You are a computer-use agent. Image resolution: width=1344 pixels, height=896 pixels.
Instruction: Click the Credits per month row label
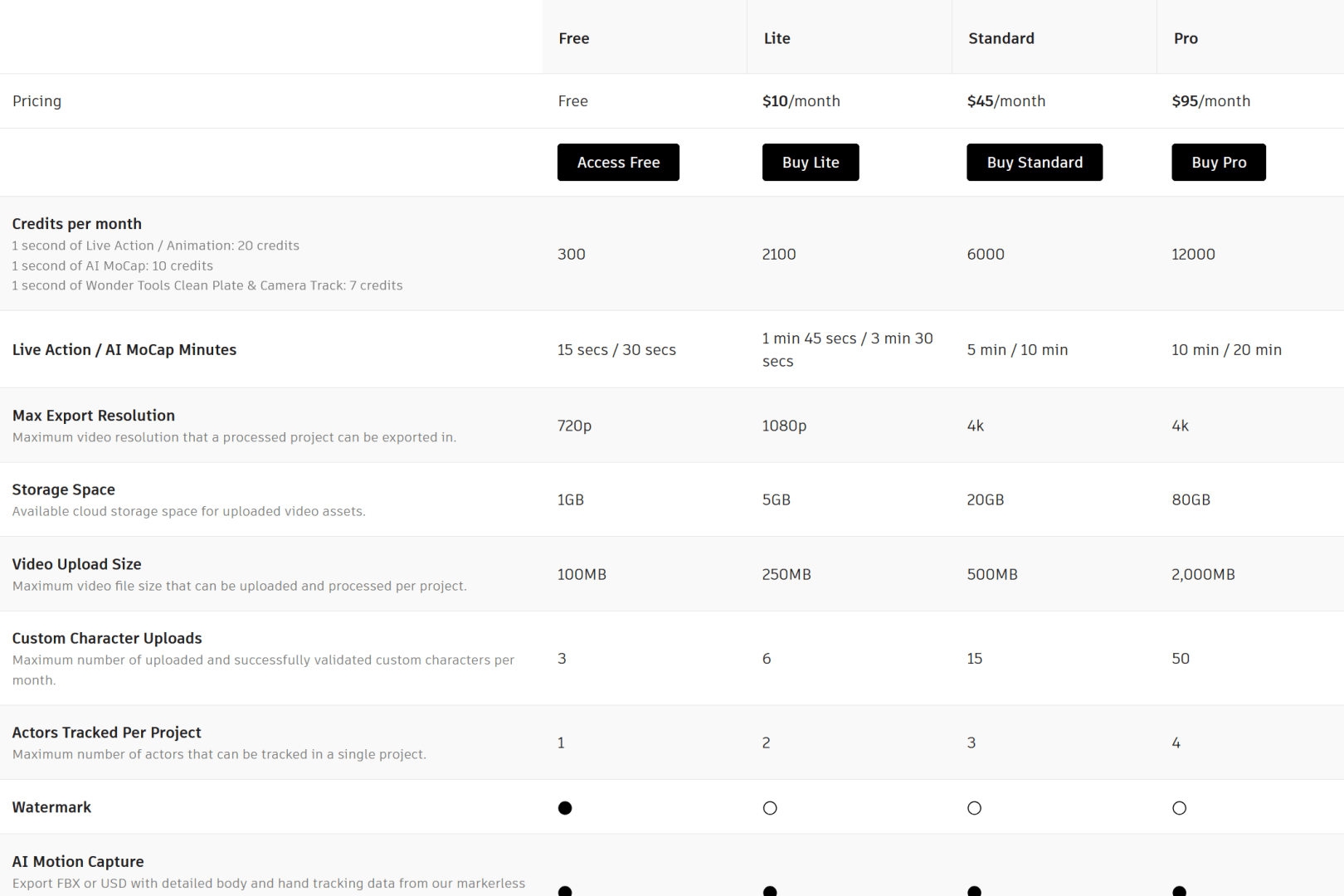76,223
